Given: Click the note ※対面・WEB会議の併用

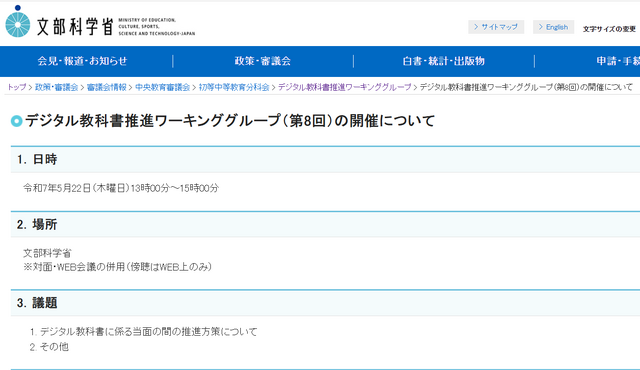Looking at the screenshot, I should point(74,267).
